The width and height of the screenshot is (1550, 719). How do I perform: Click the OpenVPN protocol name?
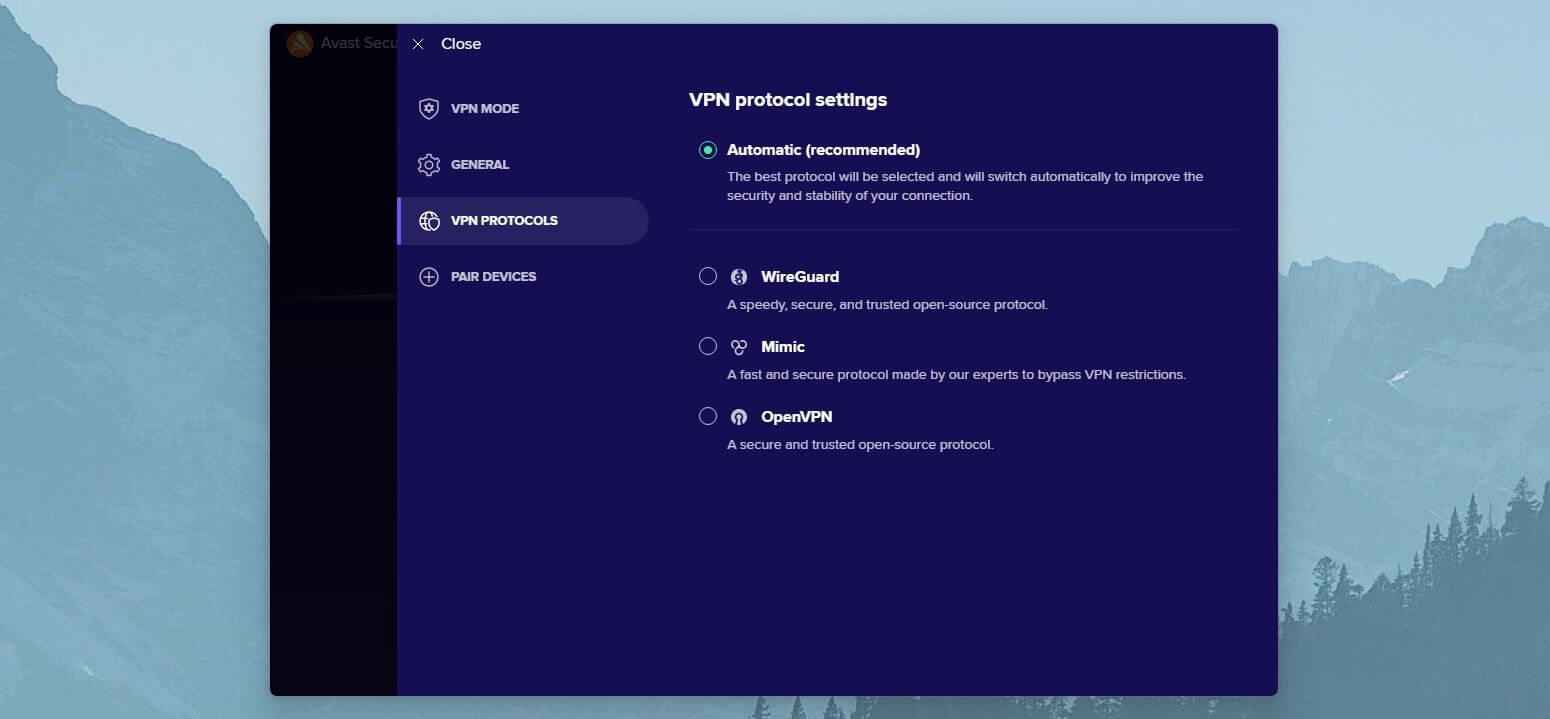tap(797, 417)
